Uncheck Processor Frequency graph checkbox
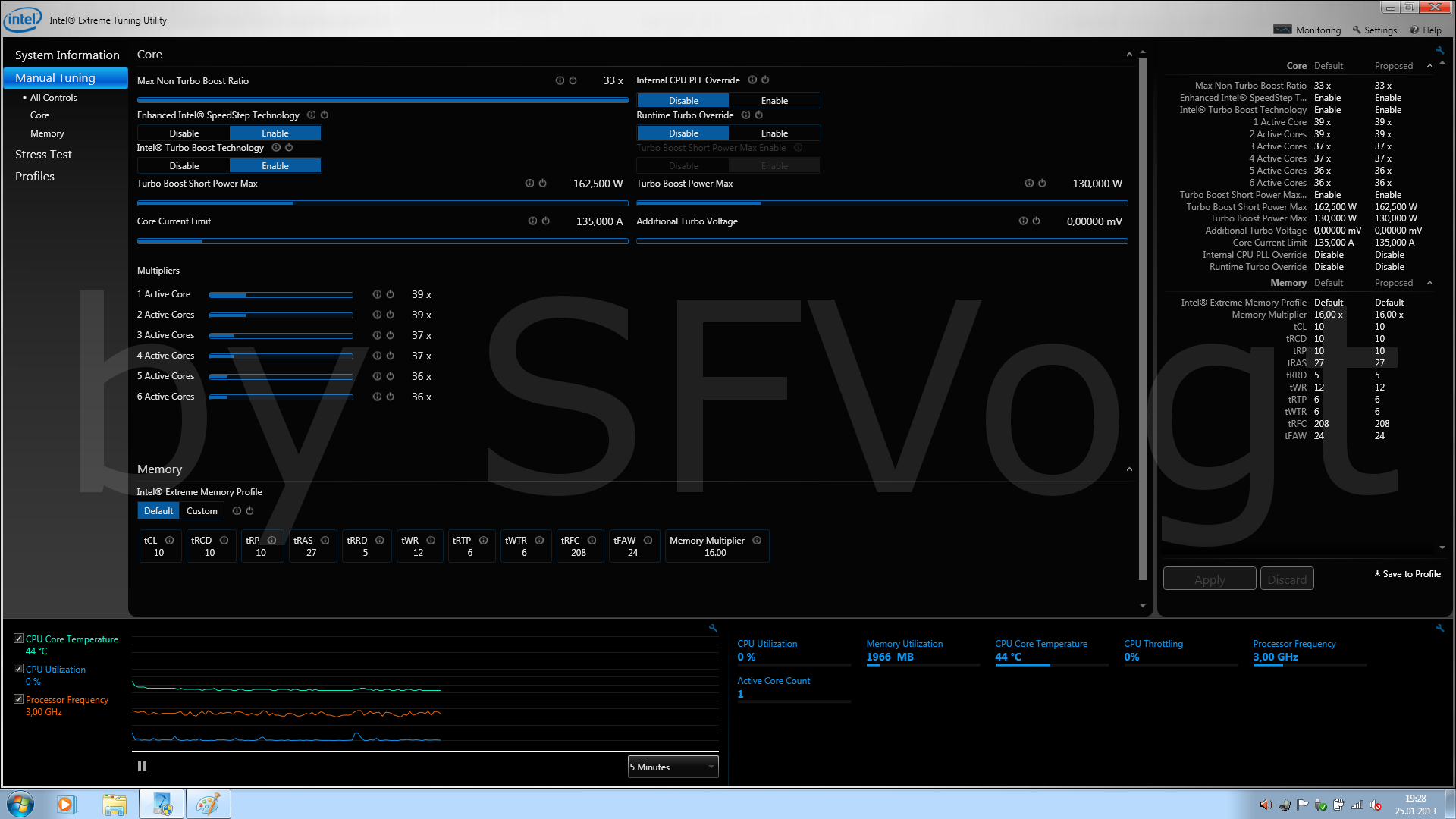 point(18,699)
